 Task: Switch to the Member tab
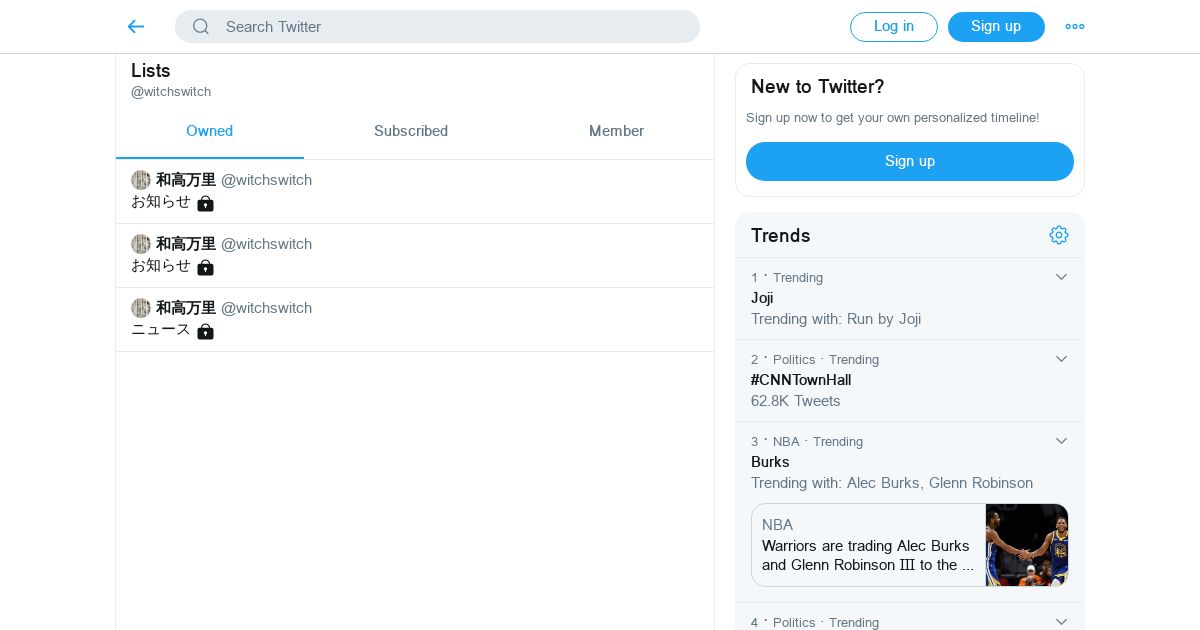coord(616,131)
